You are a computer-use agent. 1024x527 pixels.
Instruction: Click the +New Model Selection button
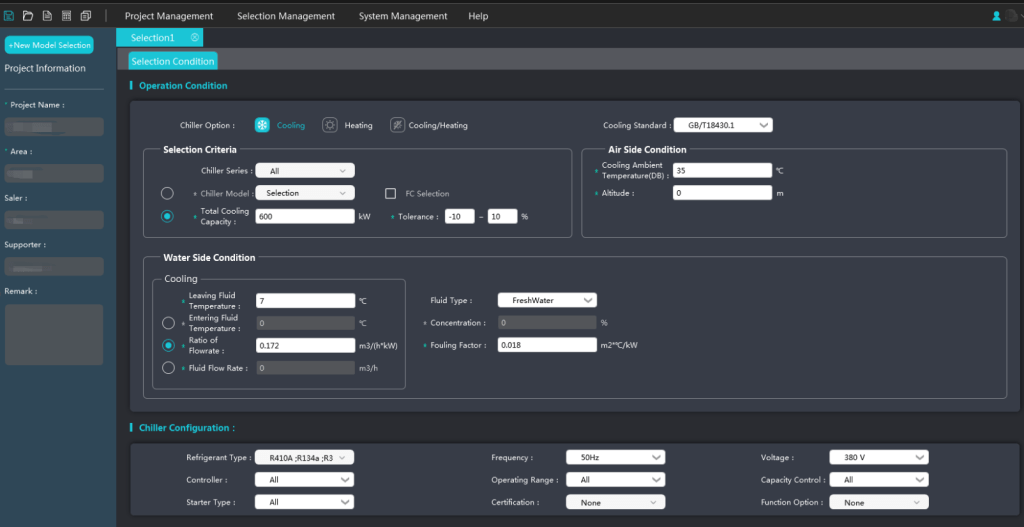[49, 45]
